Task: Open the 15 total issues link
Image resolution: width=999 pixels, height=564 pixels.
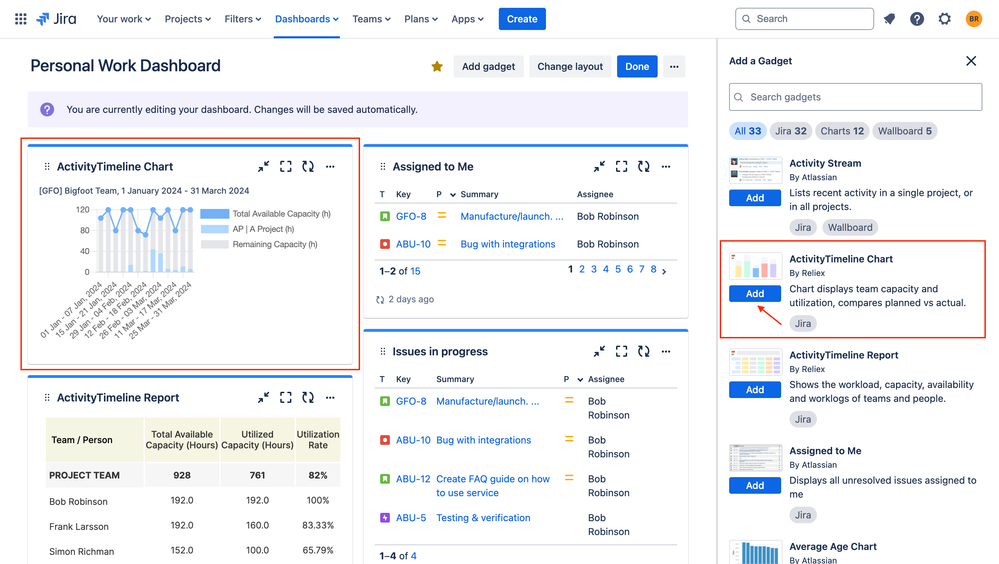Action: coord(415,271)
